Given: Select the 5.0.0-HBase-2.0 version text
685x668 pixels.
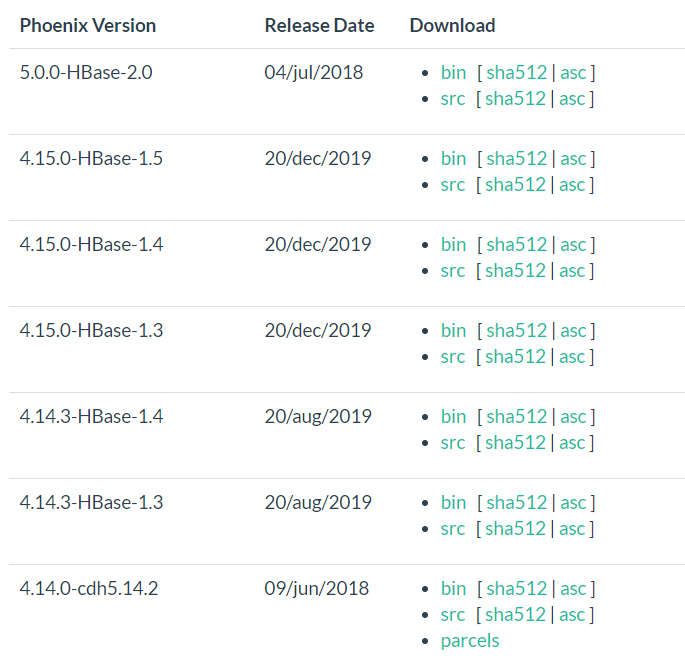Looking at the screenshot, I should (86, 73).
